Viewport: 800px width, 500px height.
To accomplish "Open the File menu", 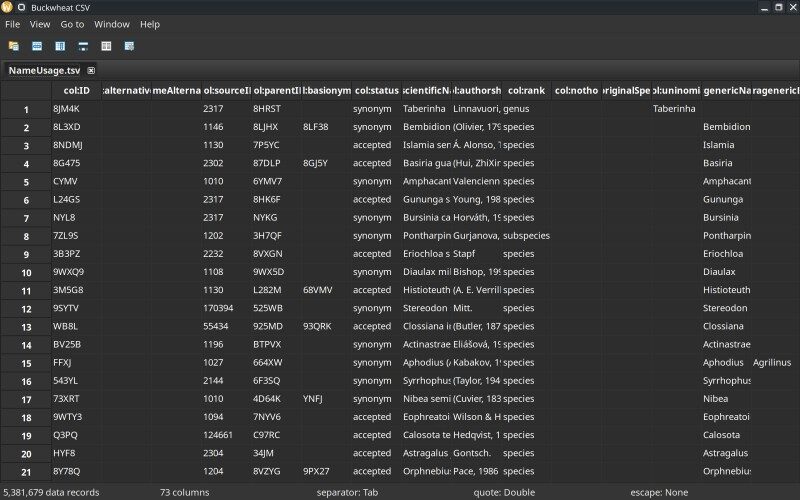I will click(x=12, y=24).
